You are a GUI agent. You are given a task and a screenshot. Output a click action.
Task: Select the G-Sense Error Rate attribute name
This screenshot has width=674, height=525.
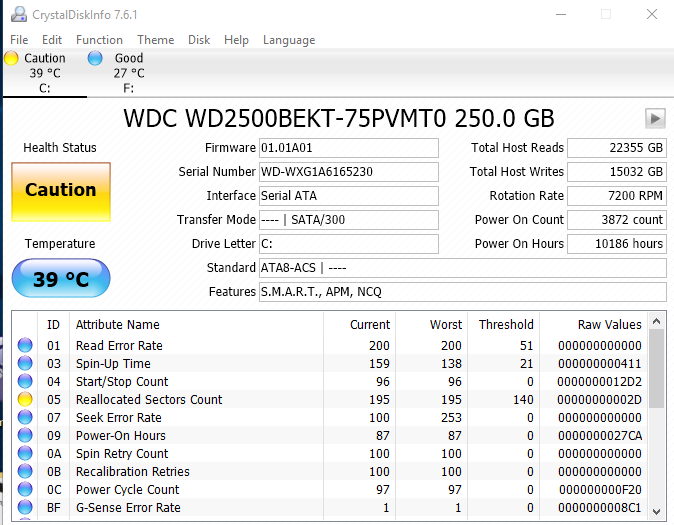tap(128, 508)
